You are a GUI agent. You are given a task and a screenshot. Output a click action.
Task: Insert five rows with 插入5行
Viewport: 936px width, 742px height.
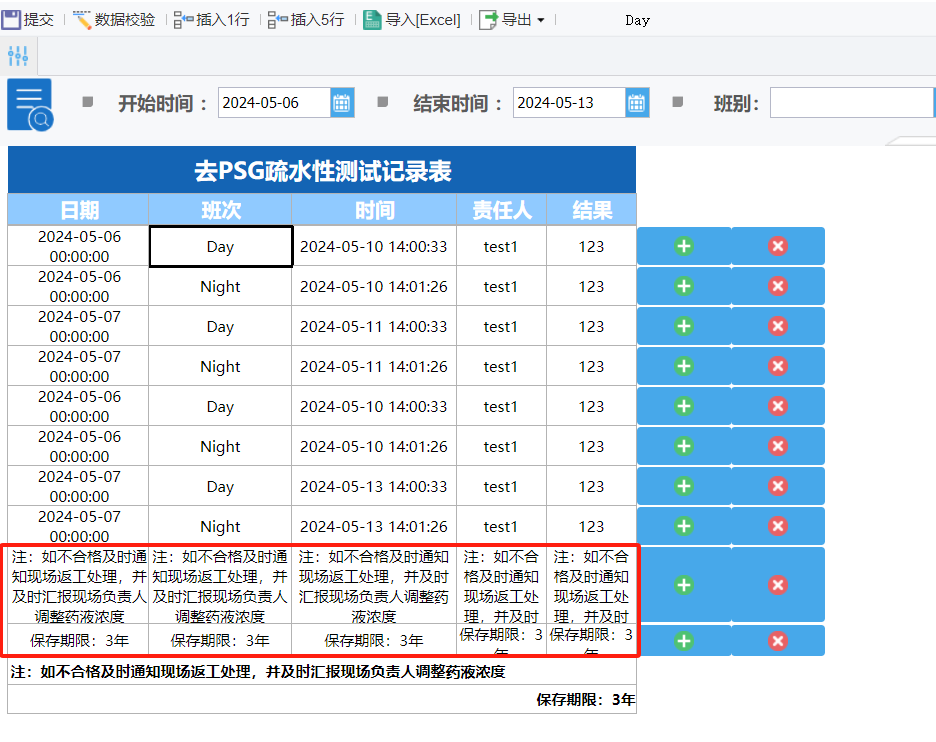[306, 20]
